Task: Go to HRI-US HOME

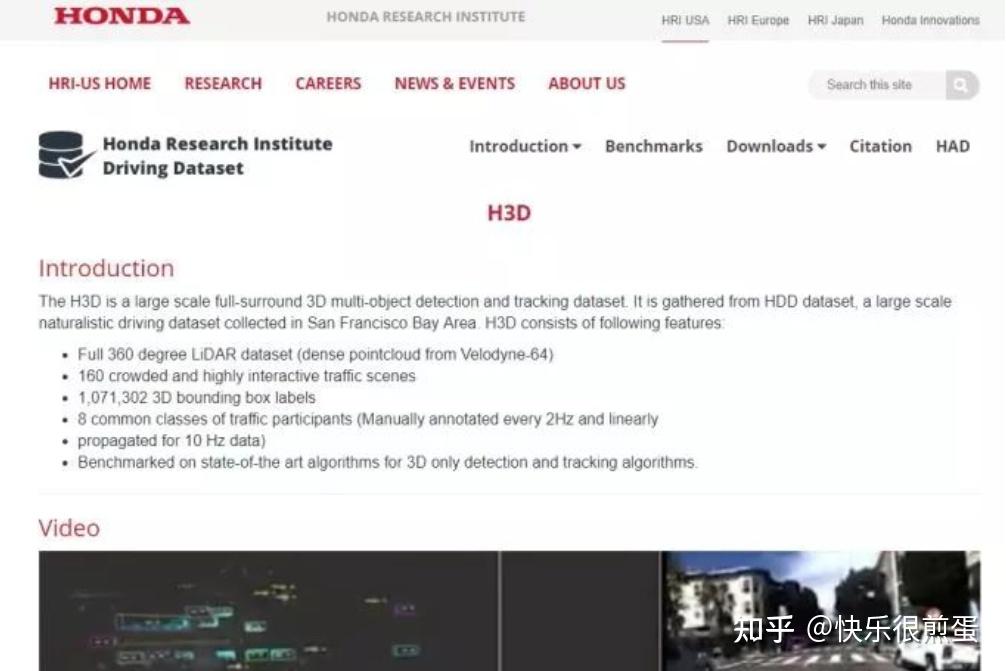Action: (x=99, y=84)
